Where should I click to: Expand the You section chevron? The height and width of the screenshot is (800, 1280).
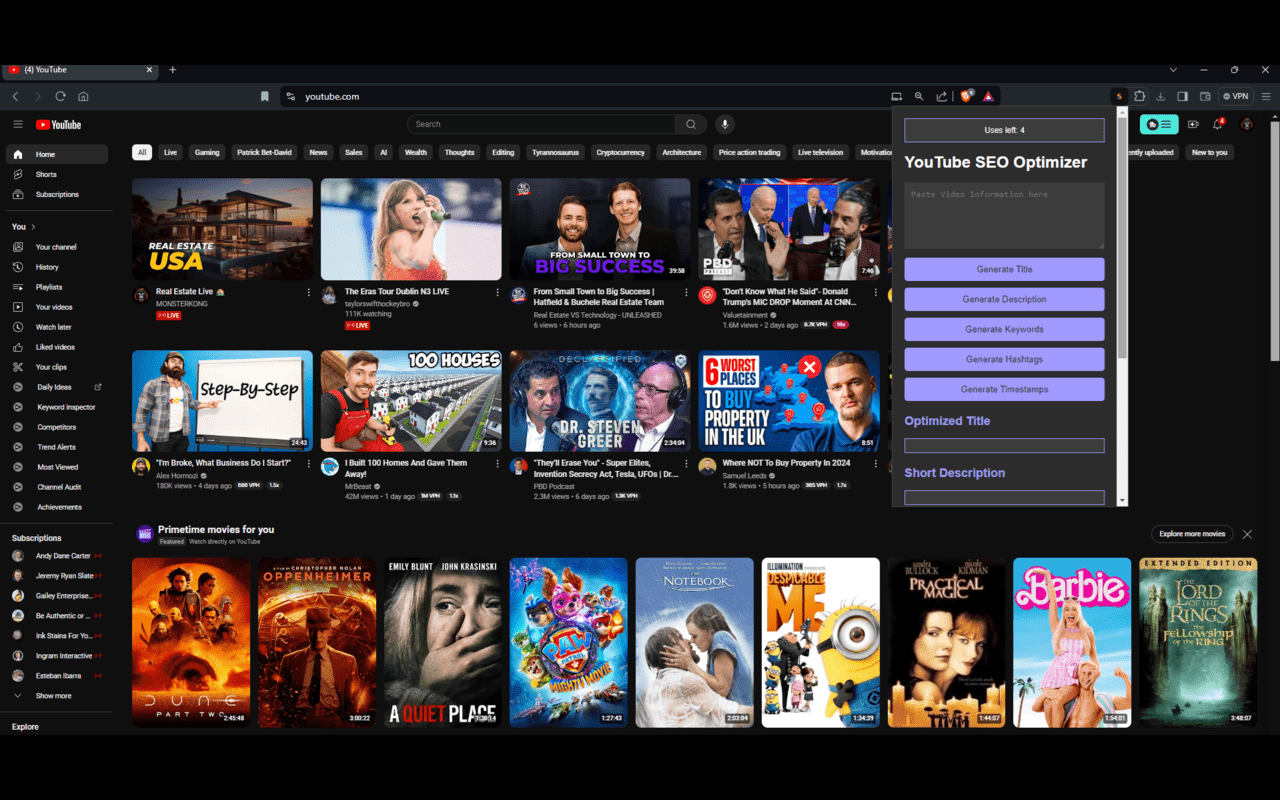(x=33, y=227)
